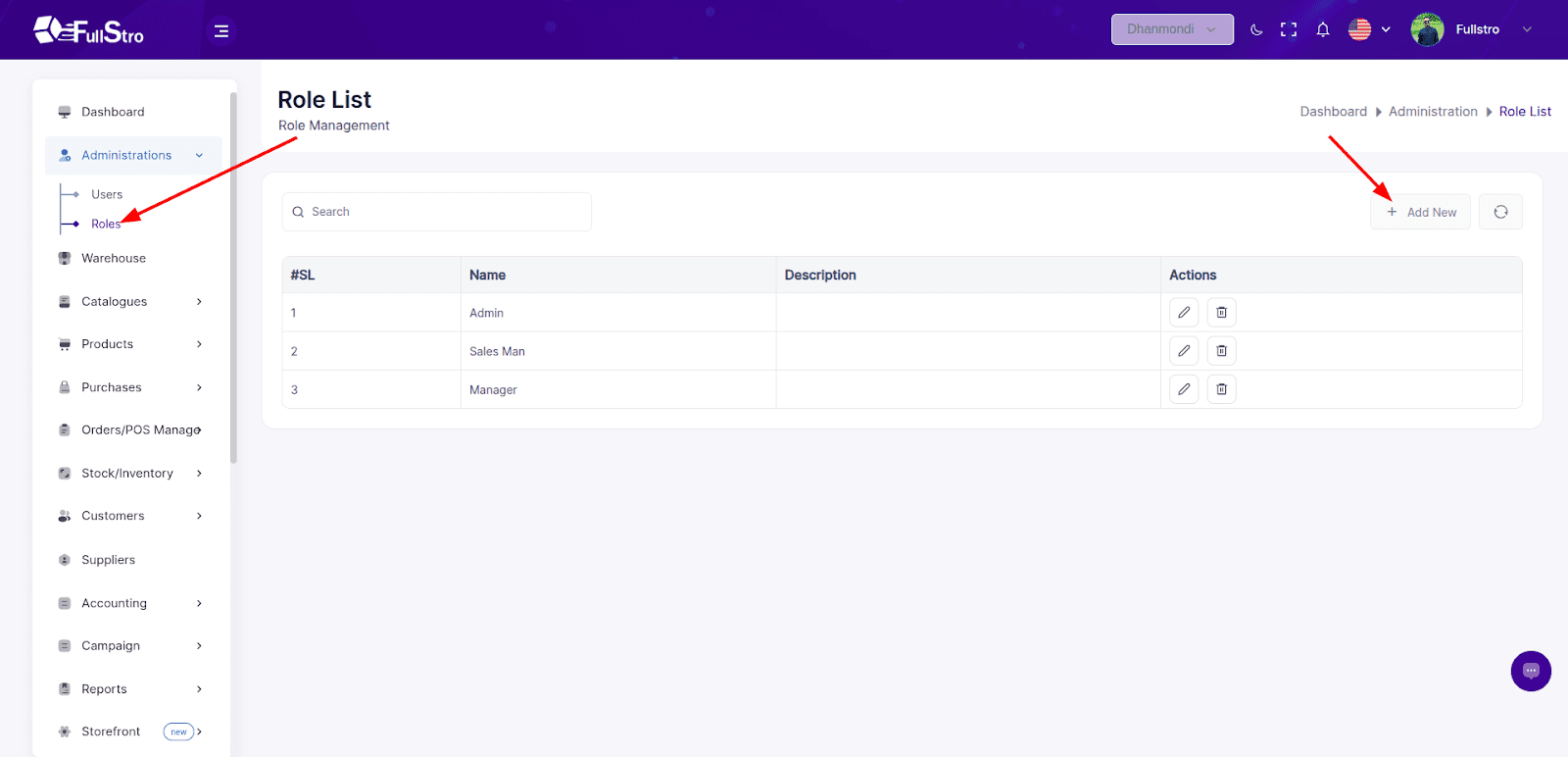Expand the Storefront menu
The width and height of the screenshot is (1568, 757).
point(133,732)
